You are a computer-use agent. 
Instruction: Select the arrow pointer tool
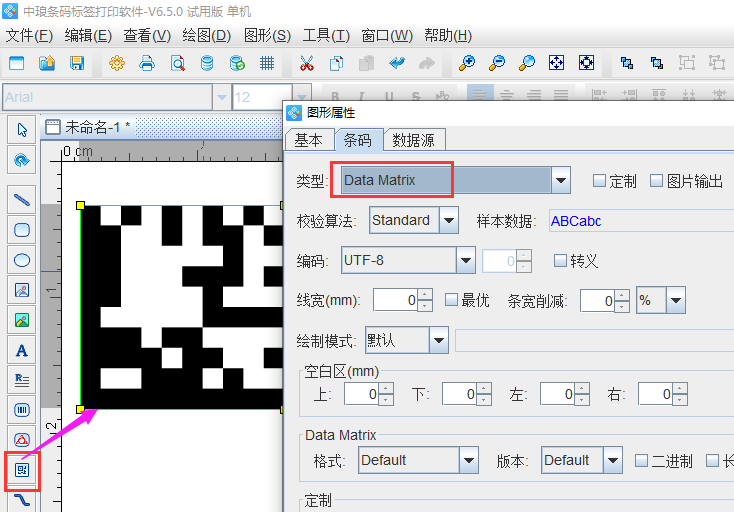point(22,130)
